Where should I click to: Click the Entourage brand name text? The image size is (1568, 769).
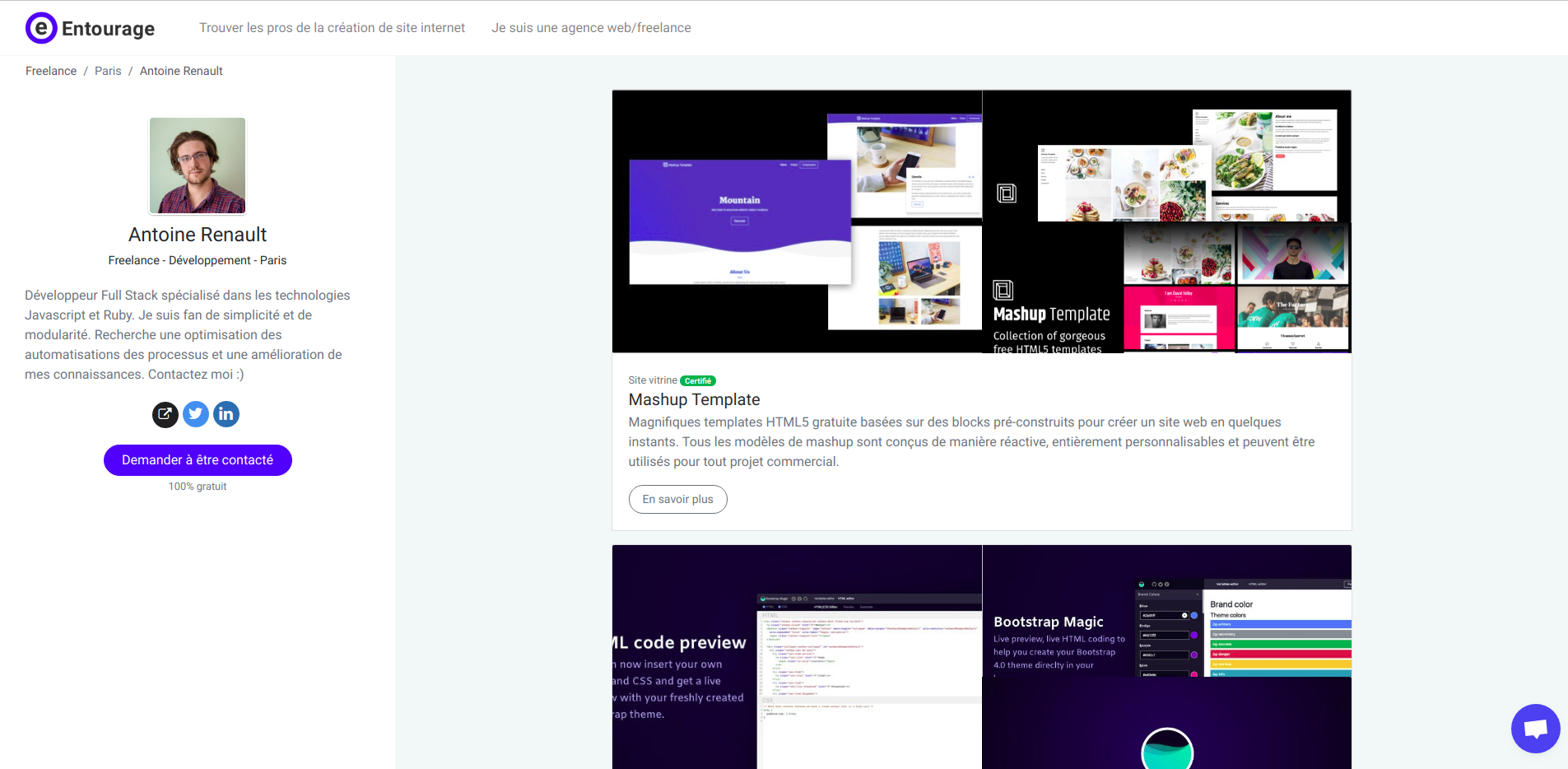point(108,29)
